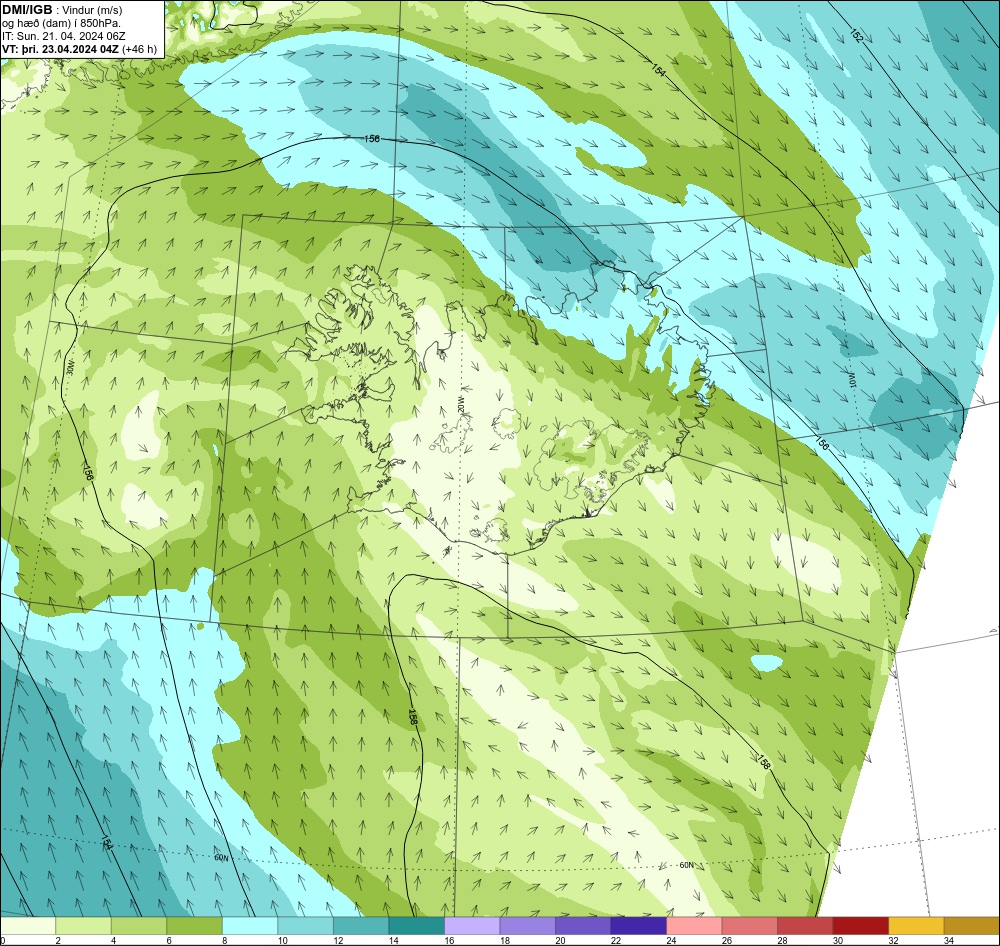The height and width of the screenshot is (946, 1000).
Task: Select the salmon 26–28 m/s legend swatch
Action: tap(749, 925)
